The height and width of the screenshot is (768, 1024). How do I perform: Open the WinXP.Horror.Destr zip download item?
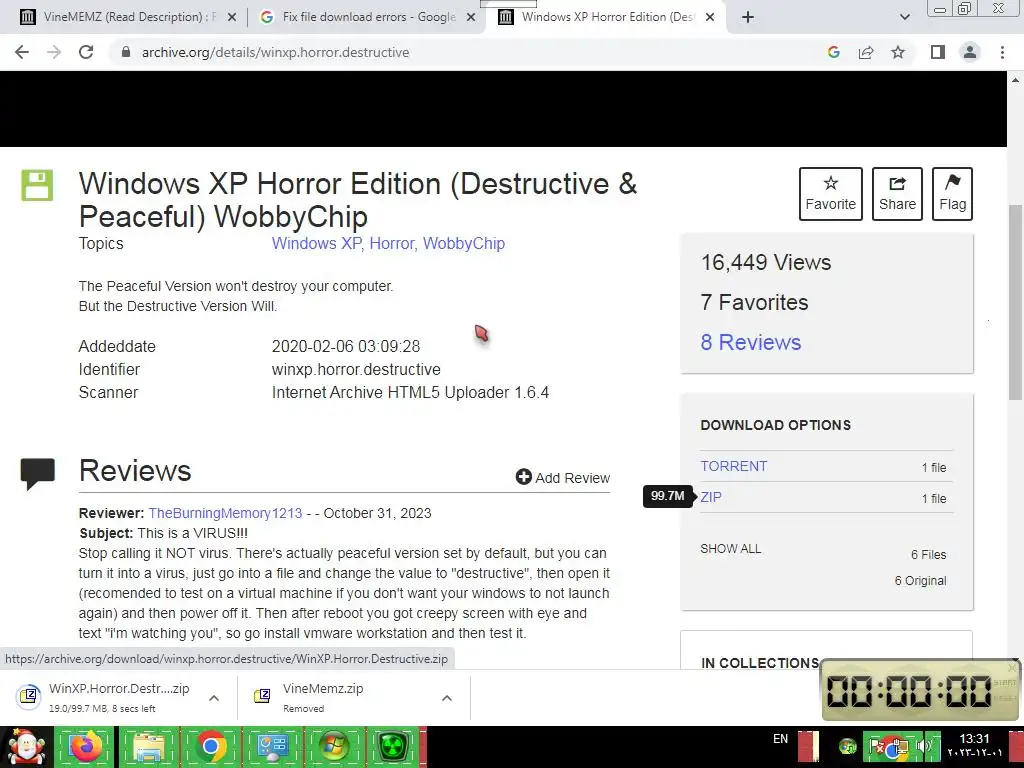104,697
